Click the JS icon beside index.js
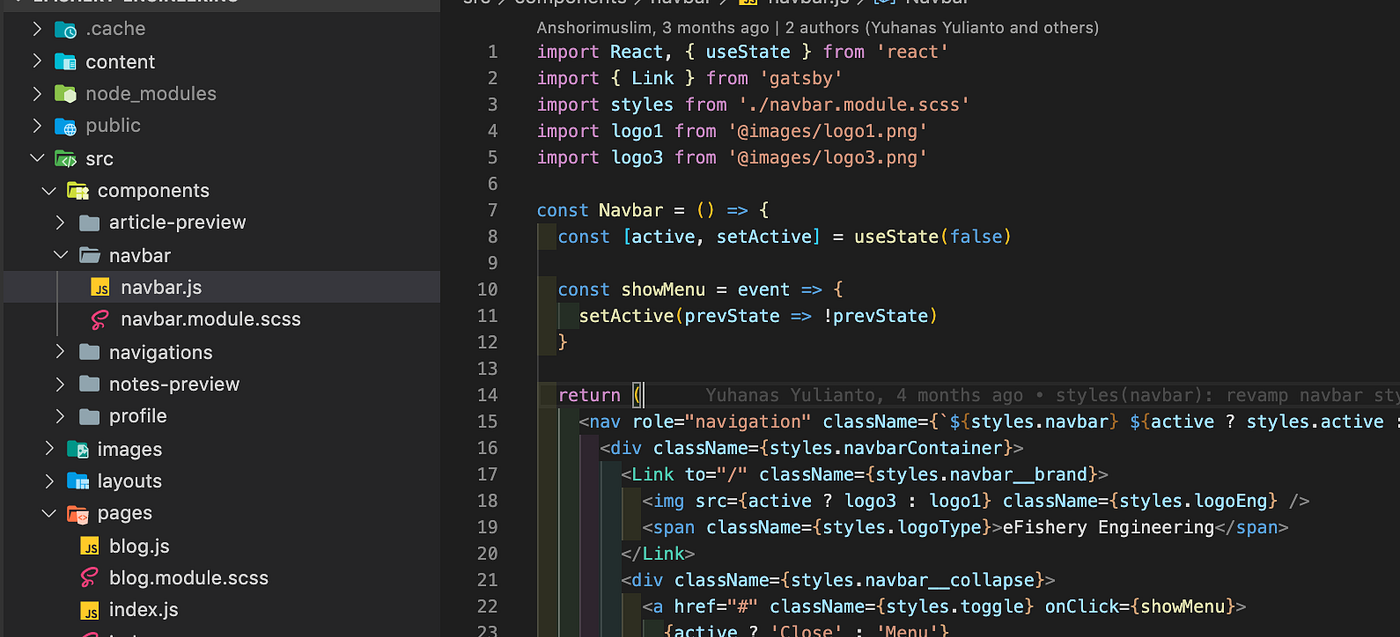This screenshot has width=1400, height=637. click(91, 610)
